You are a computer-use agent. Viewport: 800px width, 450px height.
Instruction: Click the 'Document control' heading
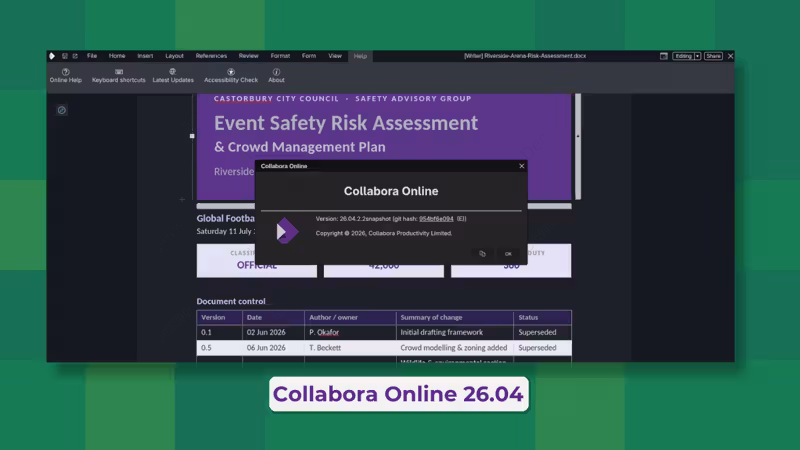tap(231, 301)
